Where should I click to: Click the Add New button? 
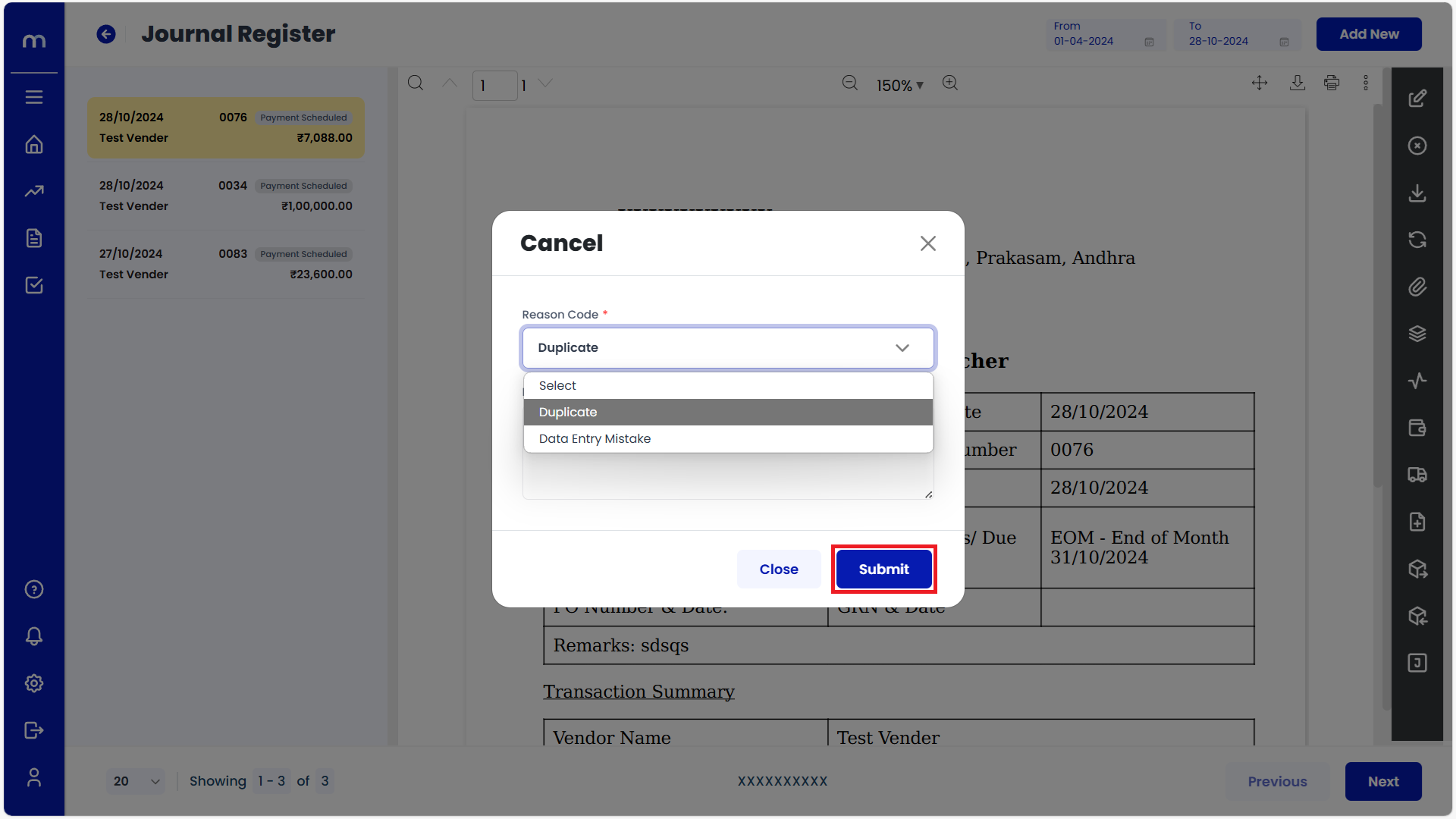click(x=1369, y=33)
